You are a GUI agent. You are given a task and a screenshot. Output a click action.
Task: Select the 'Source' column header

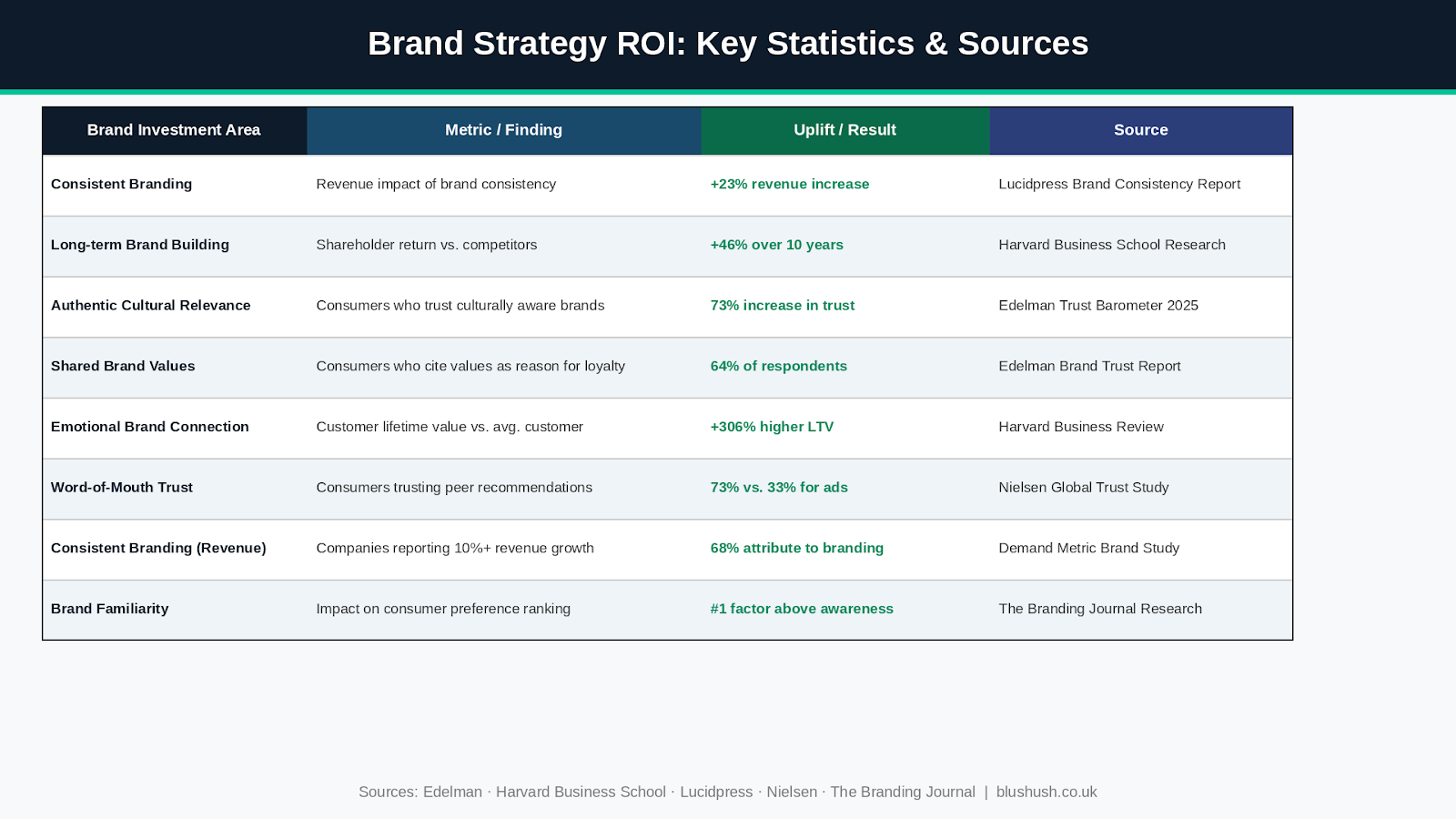[x=1140, y=130]
